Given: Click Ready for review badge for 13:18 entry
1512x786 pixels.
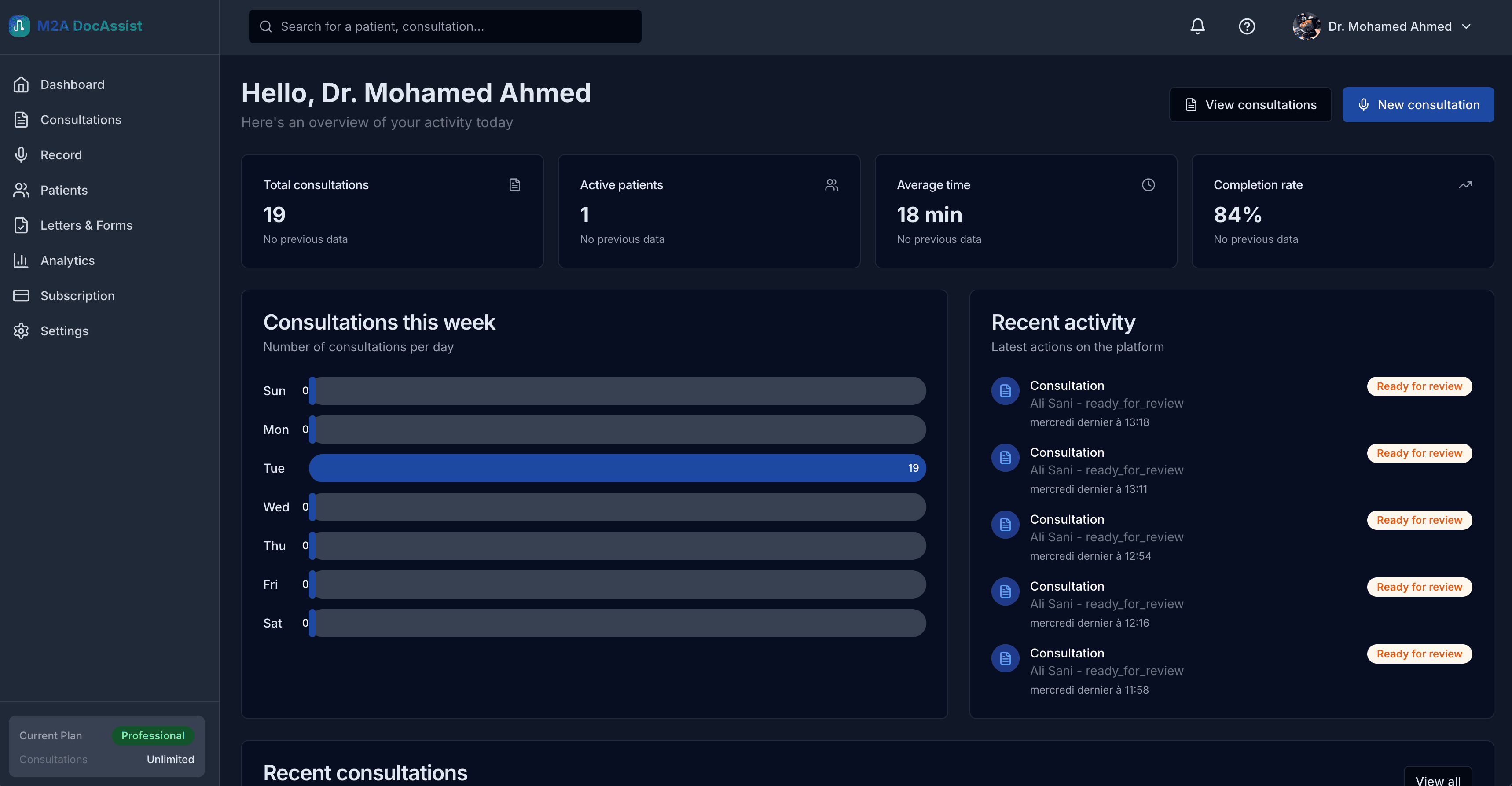Looking at the screenshot, I should point(1419,386).
